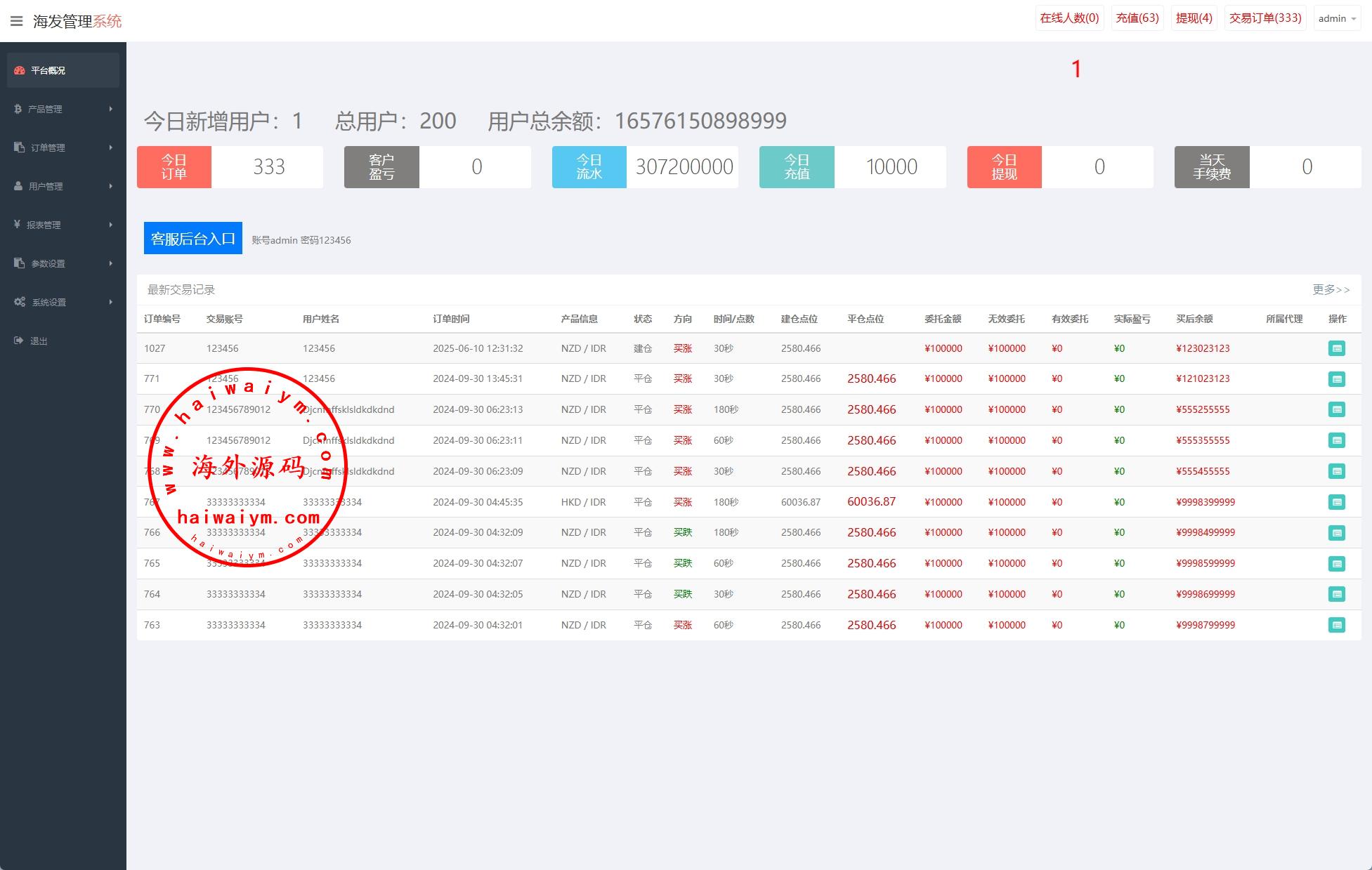
Task: Click the logout icon beside 退出
Action: pyautogui.click(x=18, y=341)
